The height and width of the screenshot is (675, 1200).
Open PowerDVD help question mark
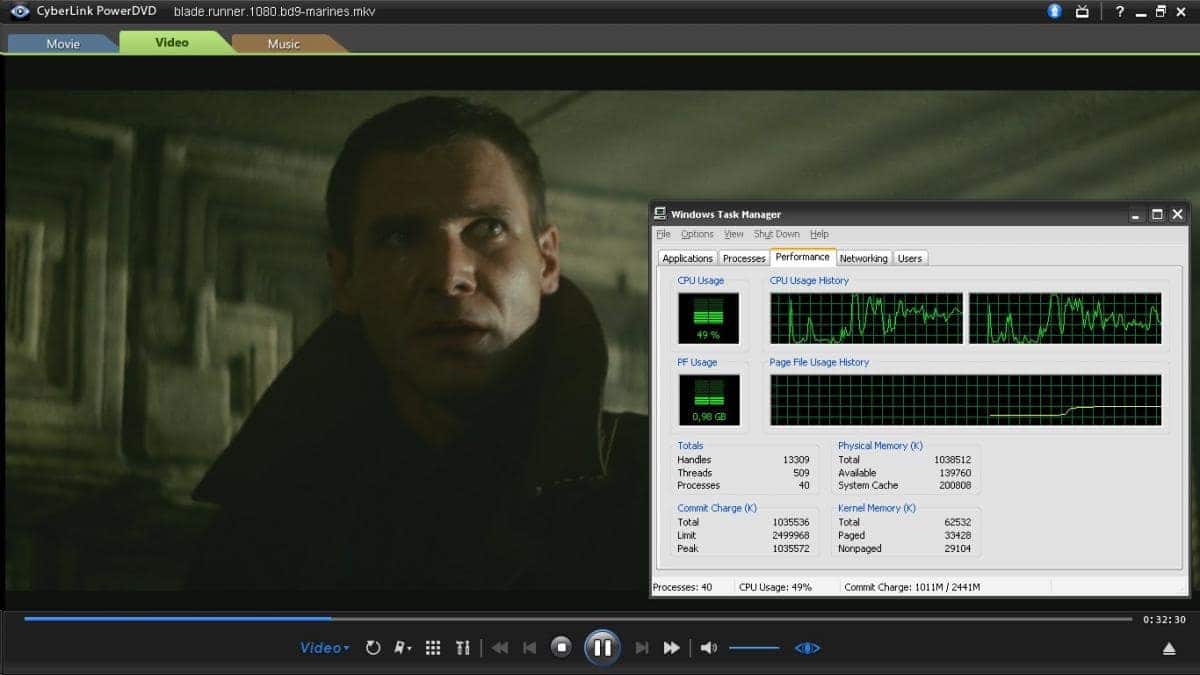(x=1120, y=11)
